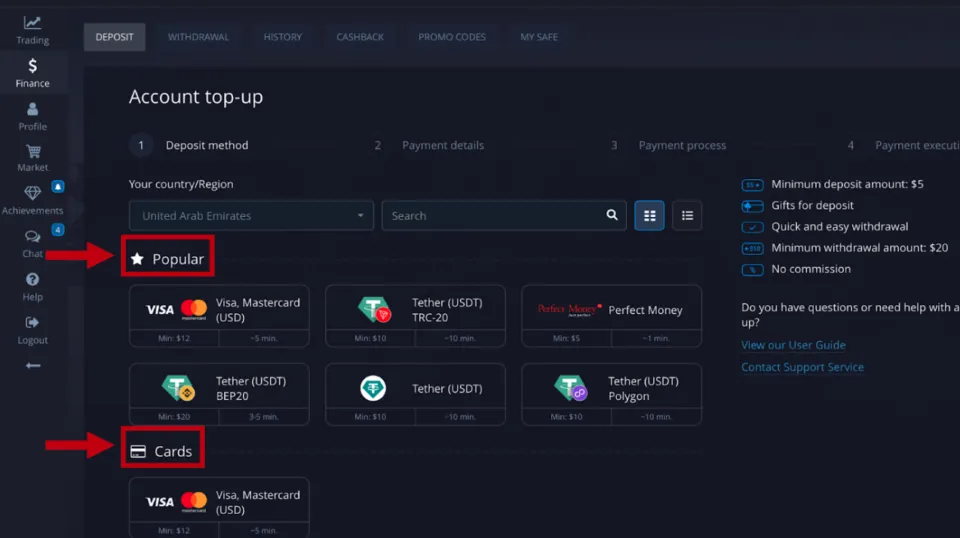Open the Market cart icon

(x=32, y=152)
